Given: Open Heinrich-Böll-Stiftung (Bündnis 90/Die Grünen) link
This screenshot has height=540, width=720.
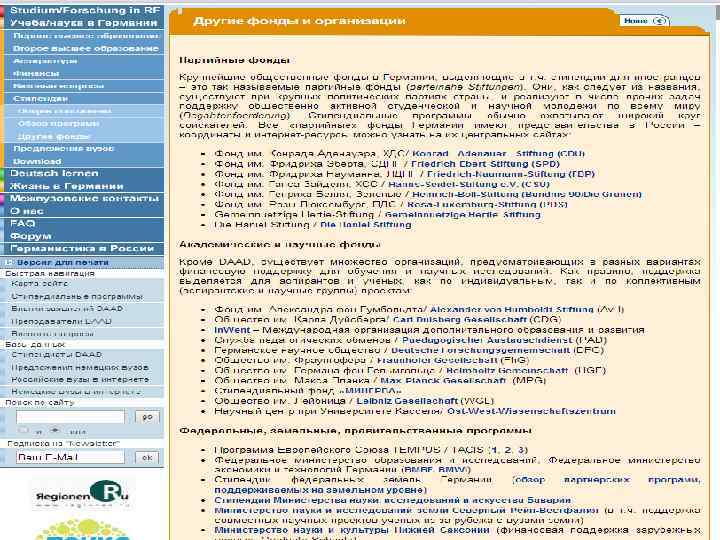Looking at the screenshot, I should [x=527, y=194].
